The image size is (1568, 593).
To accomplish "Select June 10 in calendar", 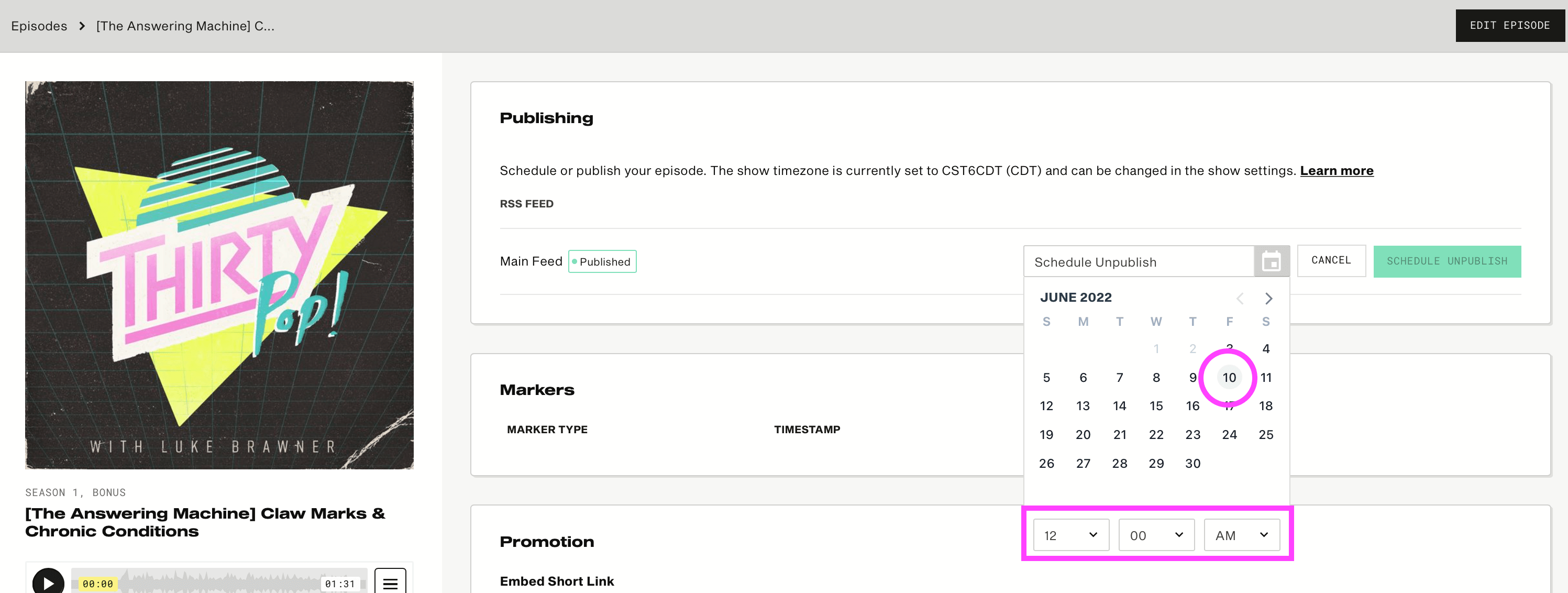I will pos(1229,378).
